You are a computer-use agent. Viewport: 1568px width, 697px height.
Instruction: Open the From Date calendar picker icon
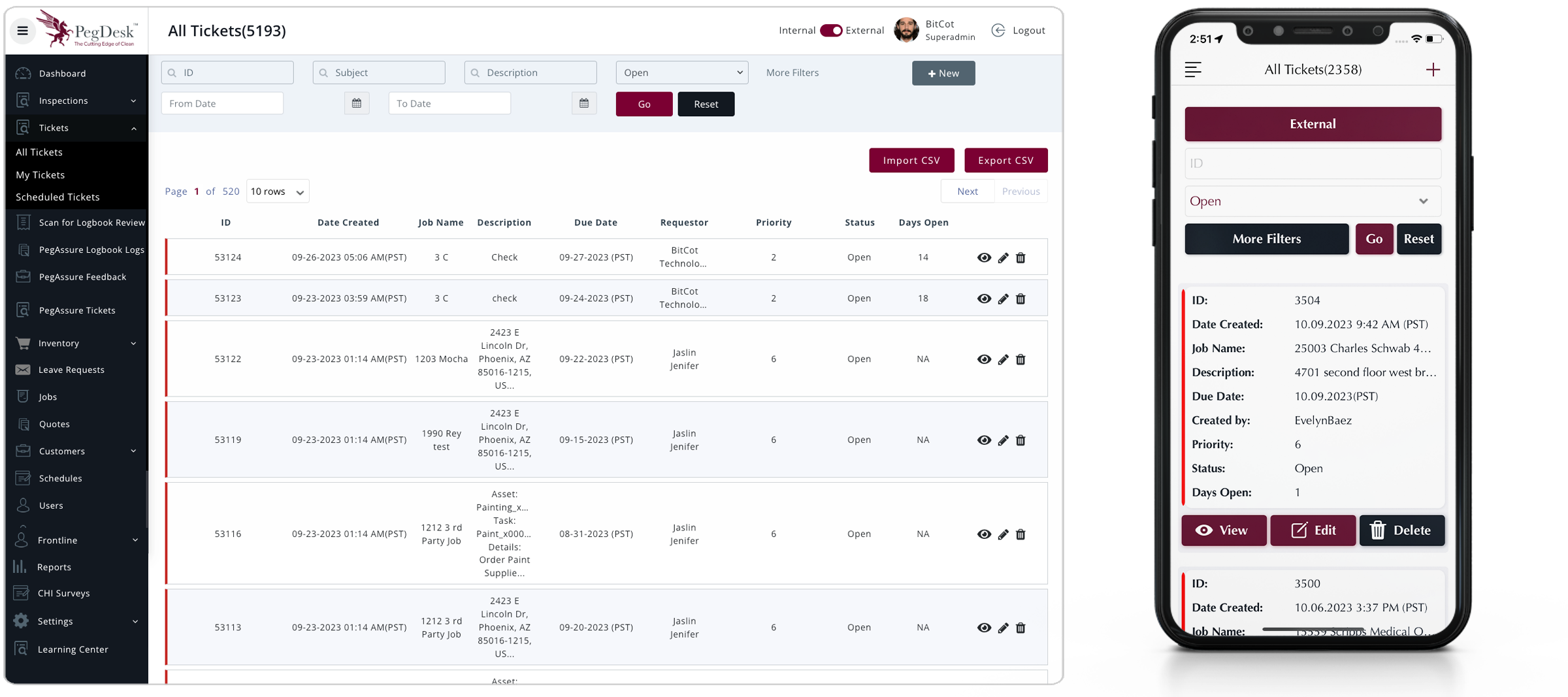click(357, 103)
